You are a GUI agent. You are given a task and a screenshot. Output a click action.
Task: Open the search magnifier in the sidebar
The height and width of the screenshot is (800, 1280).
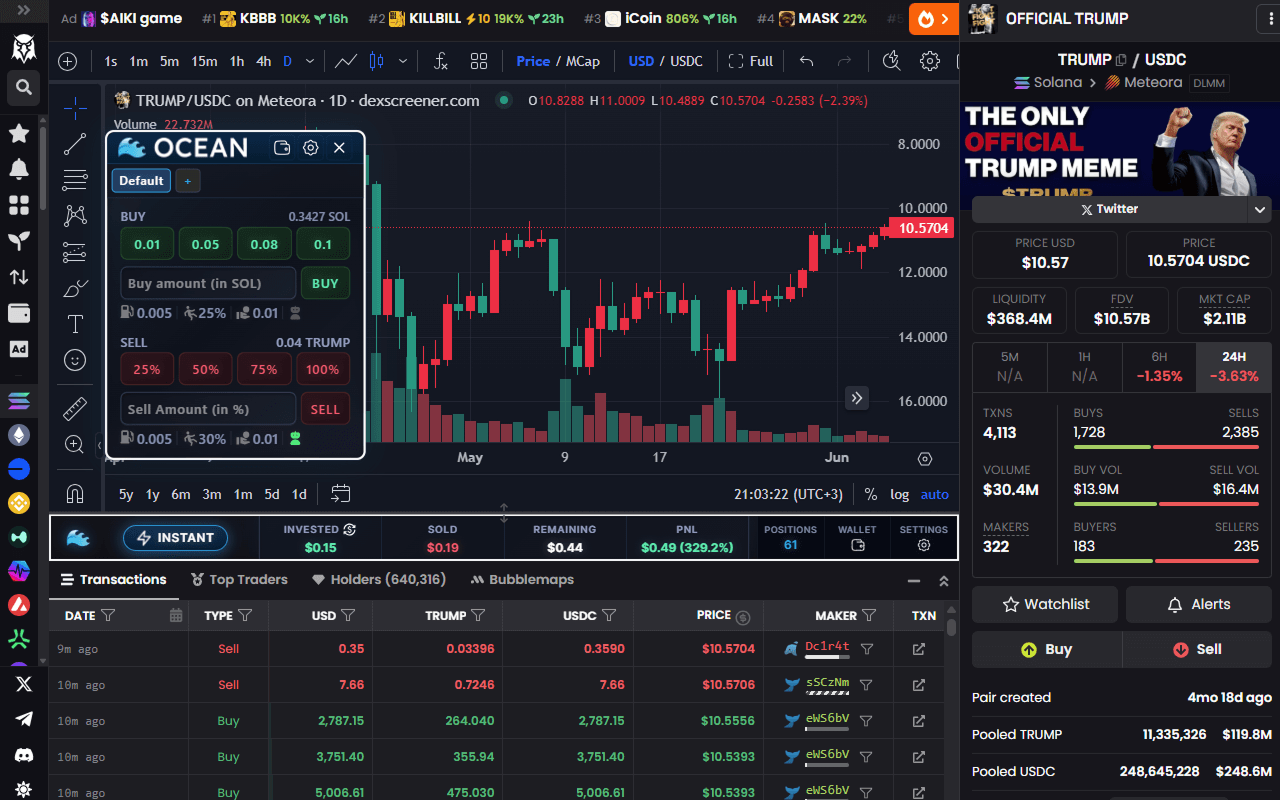pyautogui.click(x=21, y=88)
